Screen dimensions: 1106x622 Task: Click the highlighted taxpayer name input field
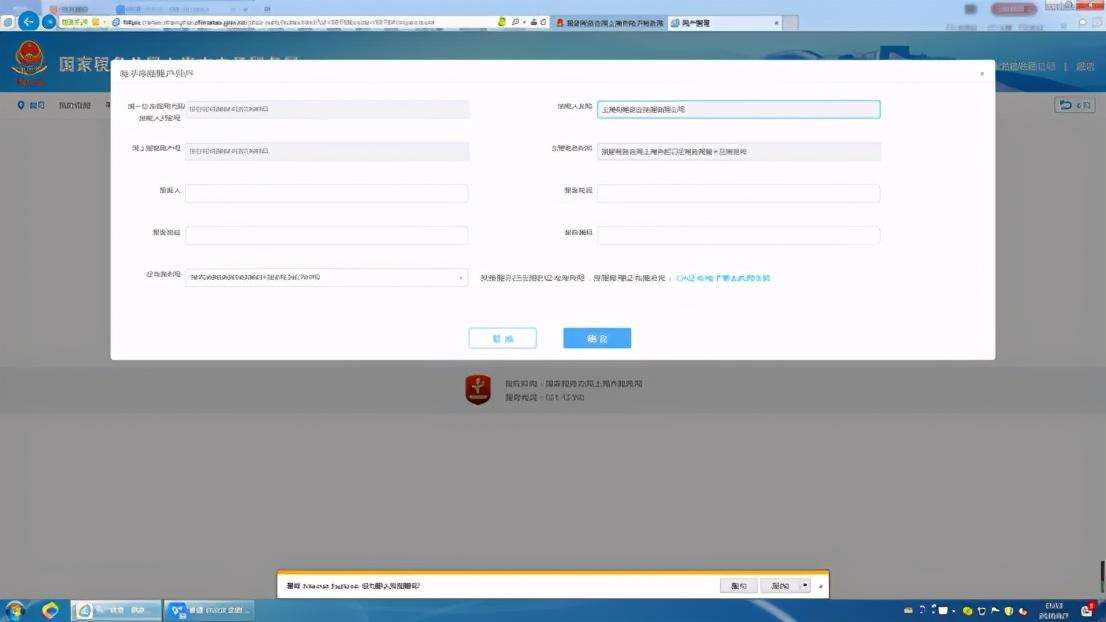738,110
